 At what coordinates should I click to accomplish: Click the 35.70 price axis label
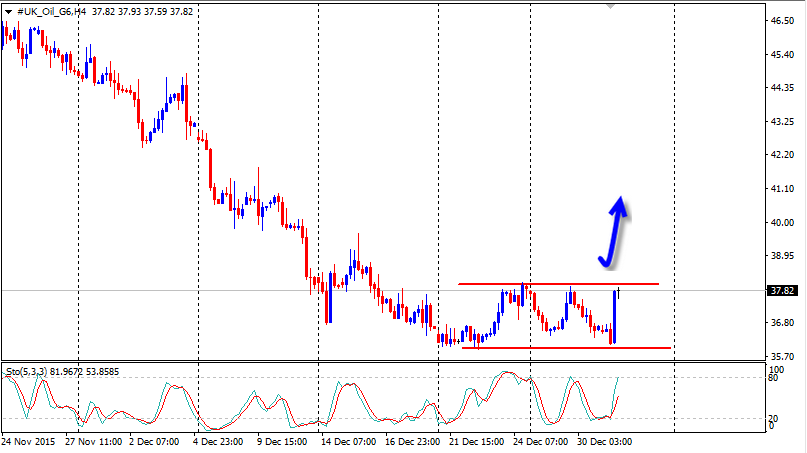point(782,356)
